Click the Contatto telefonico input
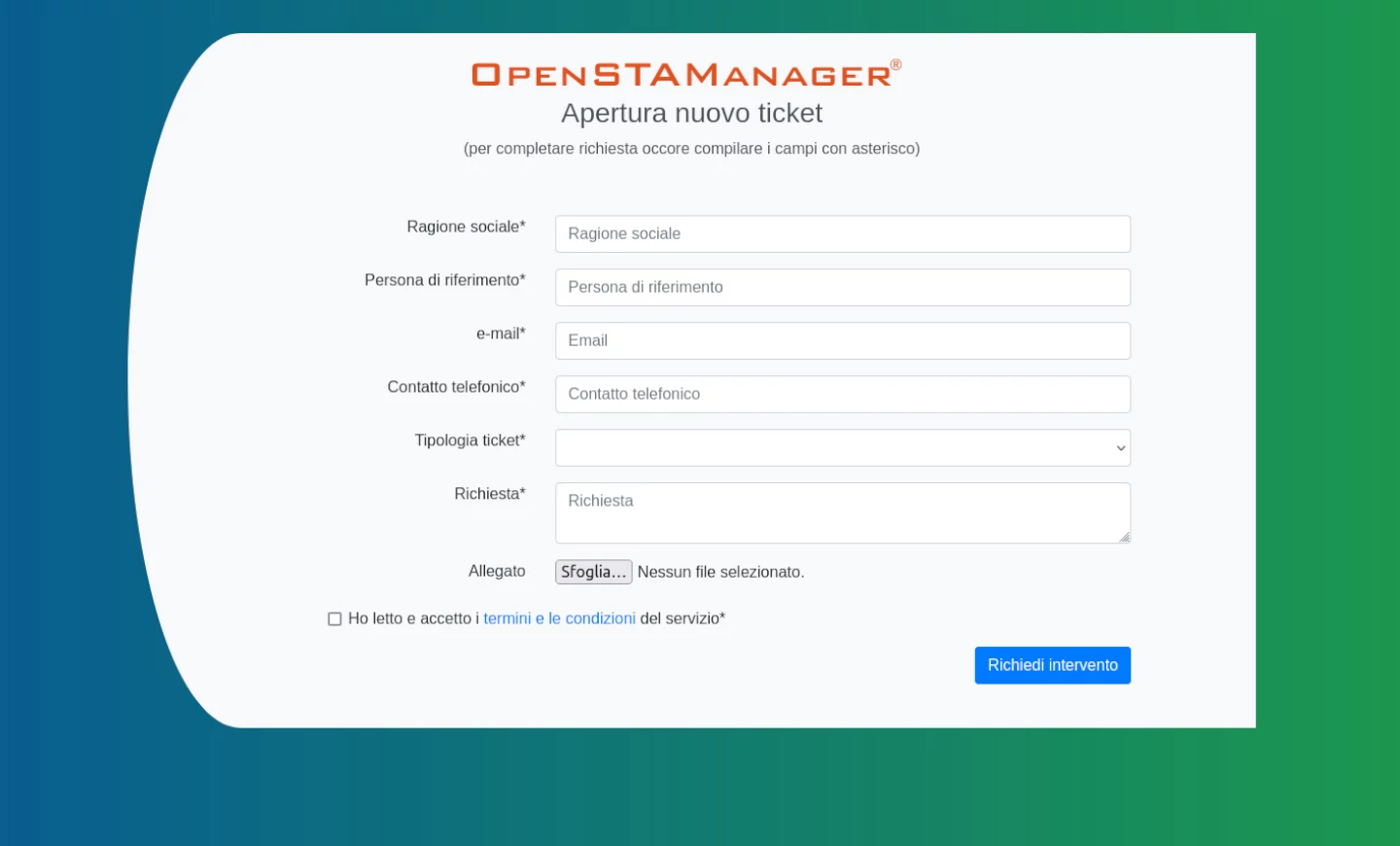This screenshot has width=1400, height=846. point(843,395)
